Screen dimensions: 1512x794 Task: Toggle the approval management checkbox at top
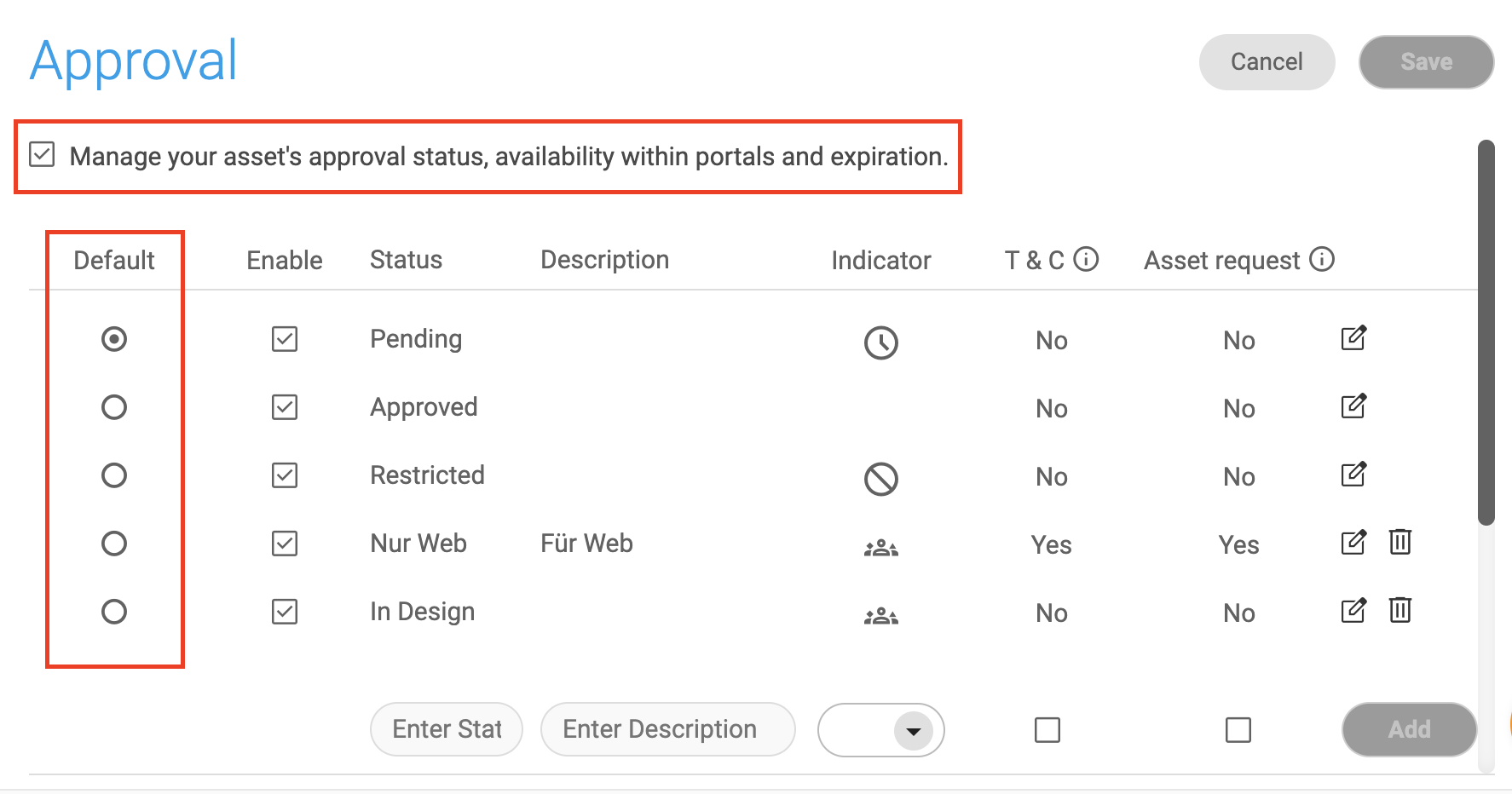coord(42,155)
